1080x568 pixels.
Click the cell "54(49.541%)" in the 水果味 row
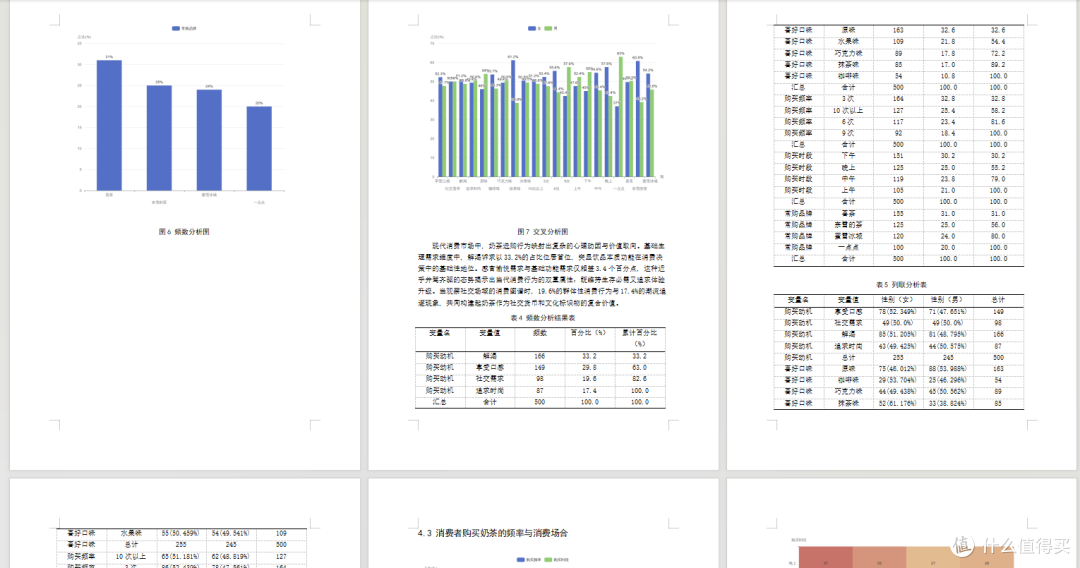coord(231,534)
